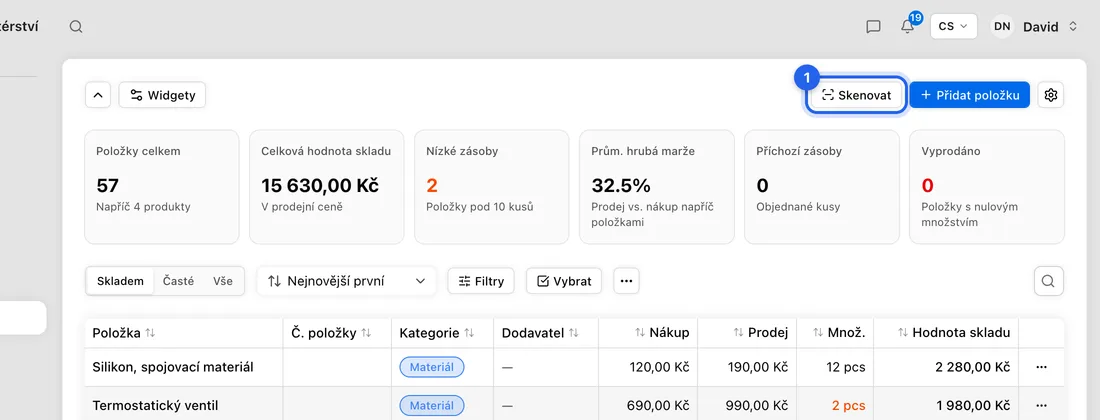
Task: Sort by Položka column
Action: coord(123,333)
